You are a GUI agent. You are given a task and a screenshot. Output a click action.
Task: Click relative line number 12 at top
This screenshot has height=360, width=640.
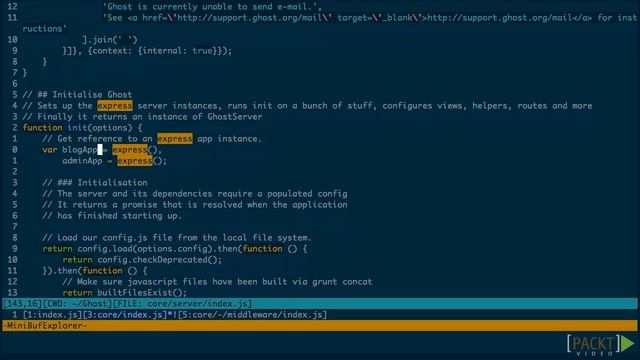point(12,7)
